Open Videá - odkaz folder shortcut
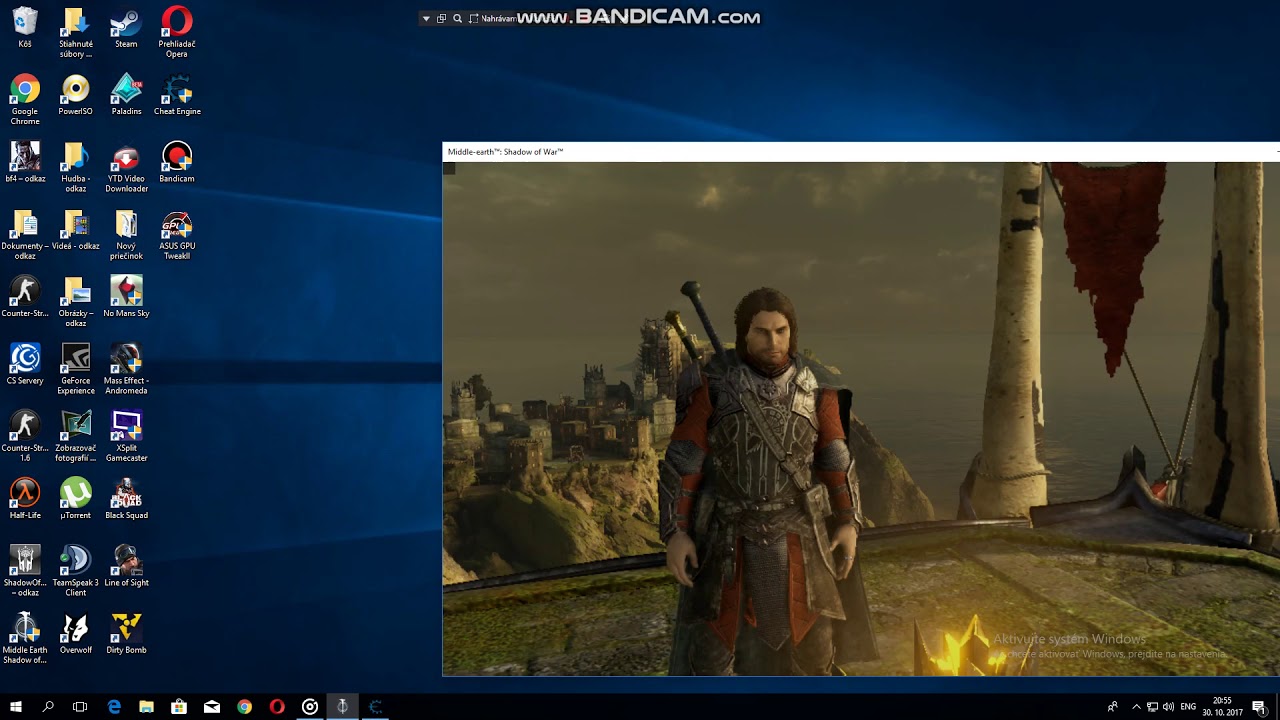Image resolution: width=1280 pixels, height=720 pixels. click(x=76, y=229)
